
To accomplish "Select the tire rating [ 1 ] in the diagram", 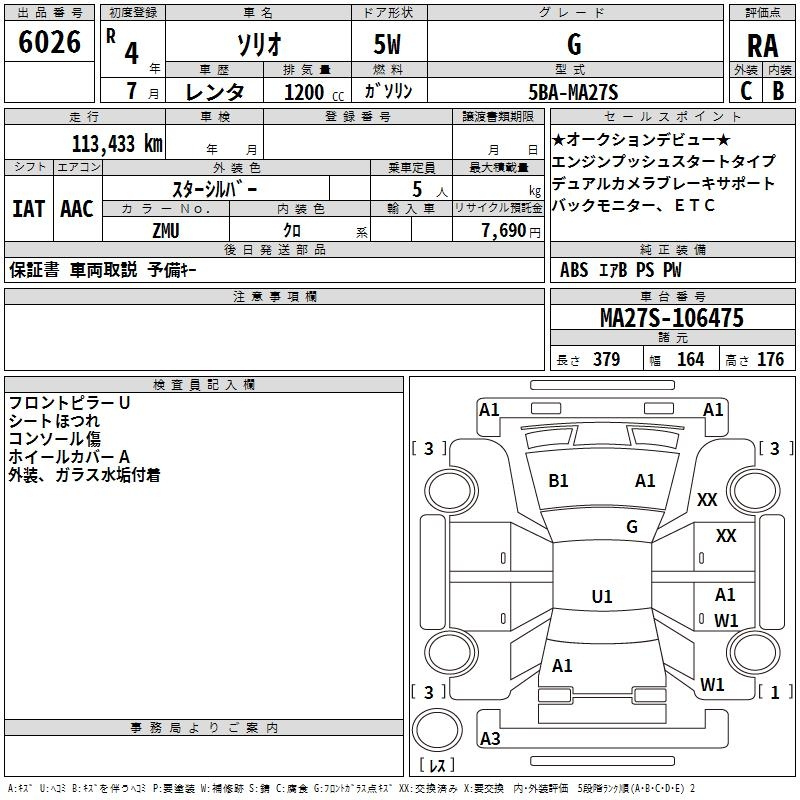I will click(776, 692).
